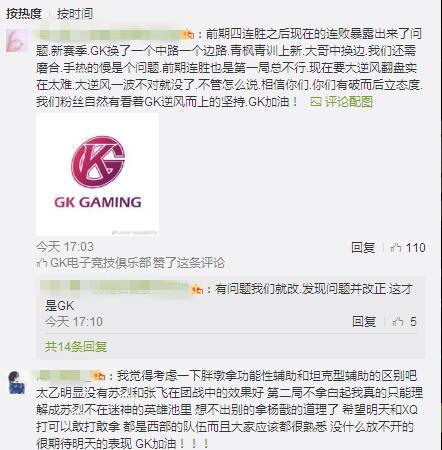The height and width of the screenshot is (450, 442).
Task: Click the 评论配图 picture icon link
Action: [341, 102]
